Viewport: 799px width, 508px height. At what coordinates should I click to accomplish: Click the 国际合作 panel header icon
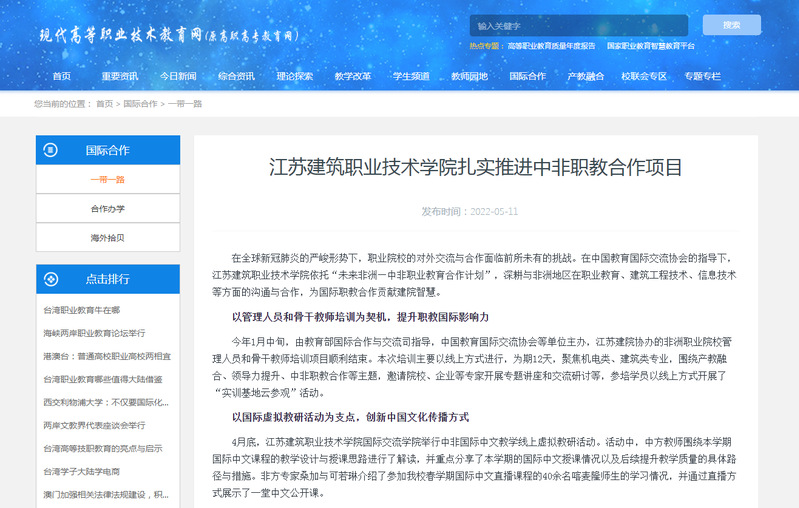coord(51,150)
